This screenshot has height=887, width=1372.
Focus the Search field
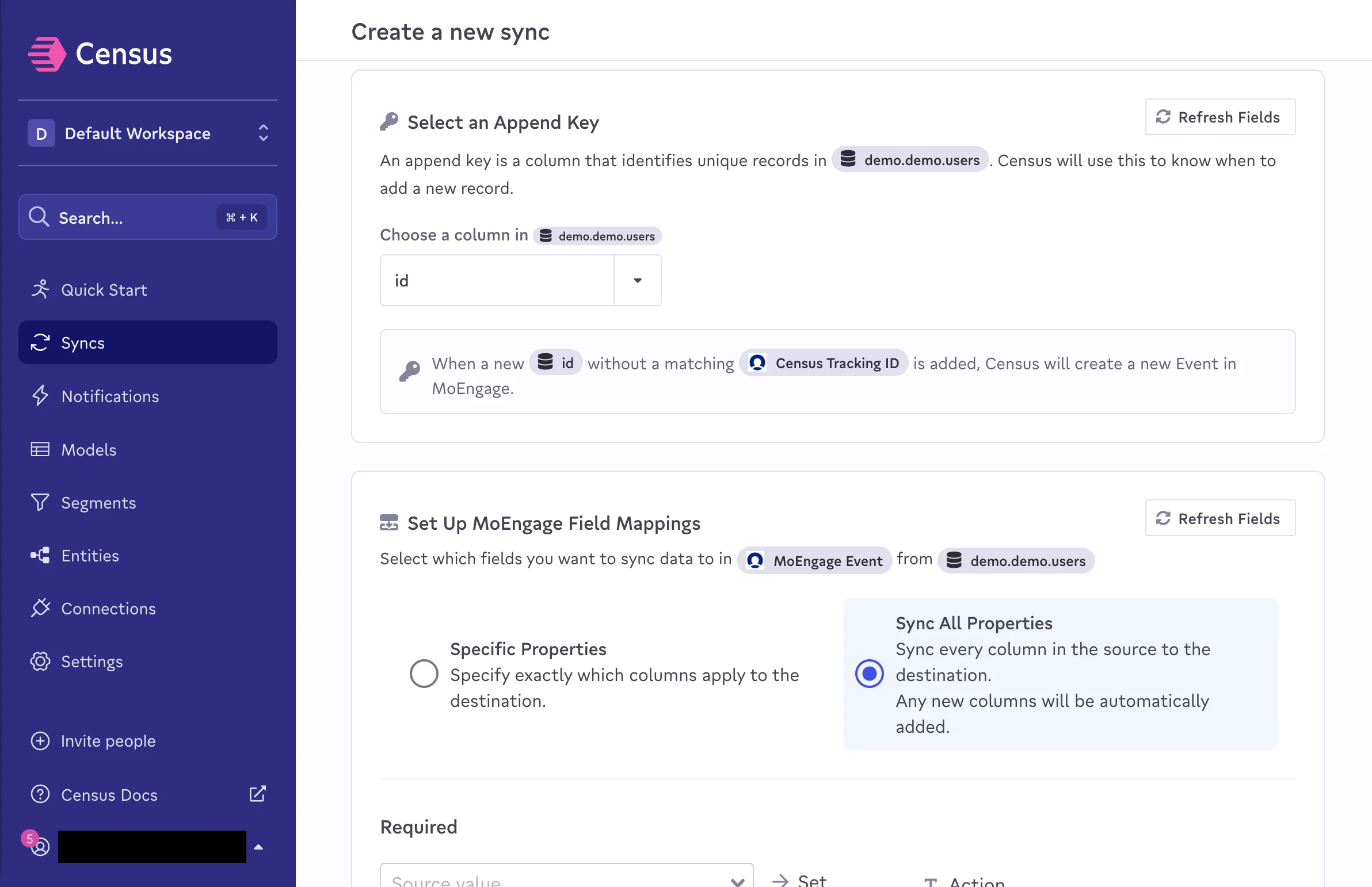pos(148,217)
